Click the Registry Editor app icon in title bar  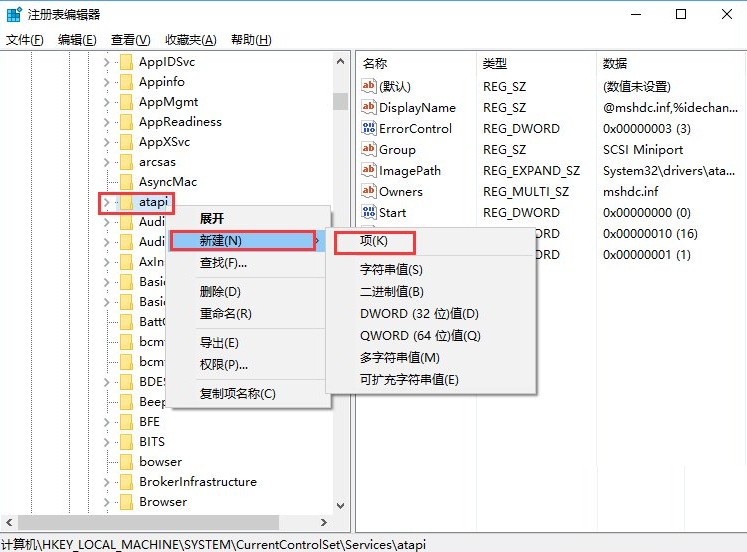[13, 14]
